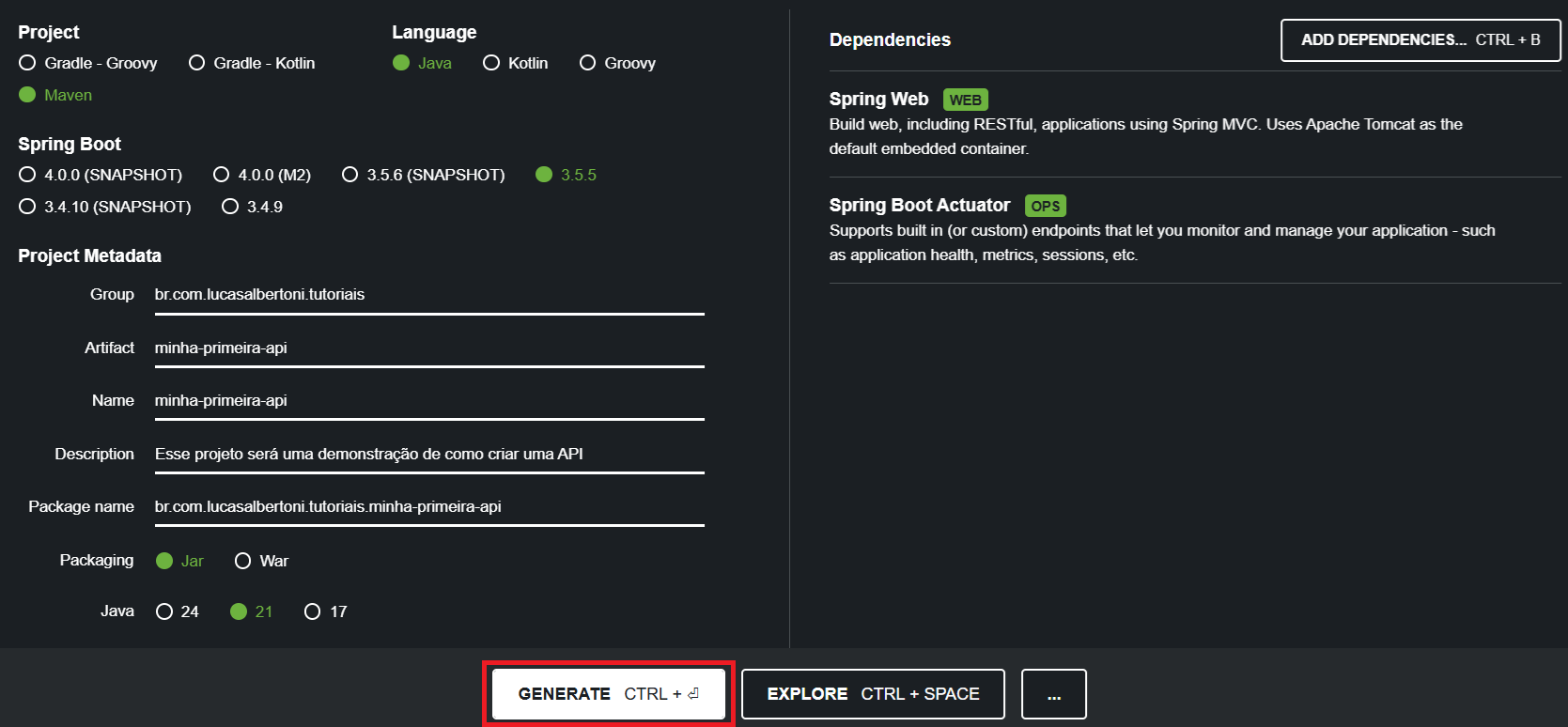Open the Add Dependencies dialog
1568x727 pixels.
pos(1421,40)
